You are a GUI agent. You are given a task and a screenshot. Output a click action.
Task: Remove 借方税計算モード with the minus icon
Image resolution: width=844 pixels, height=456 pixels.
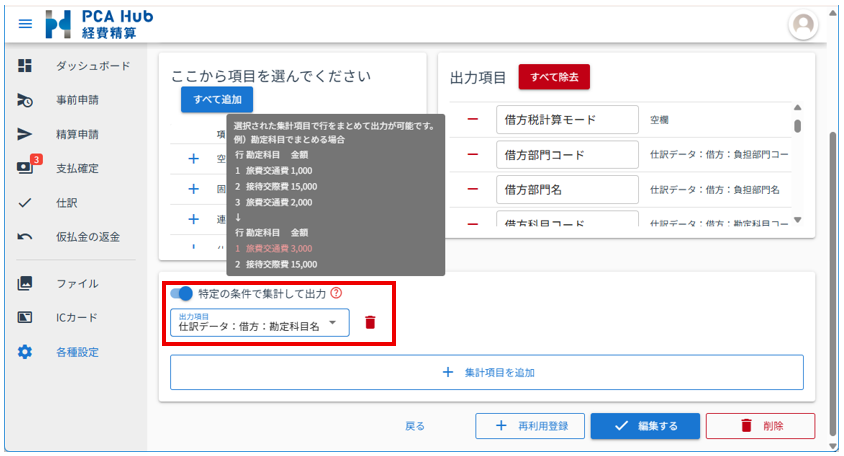pyautogui.click(x=473, y=120)
